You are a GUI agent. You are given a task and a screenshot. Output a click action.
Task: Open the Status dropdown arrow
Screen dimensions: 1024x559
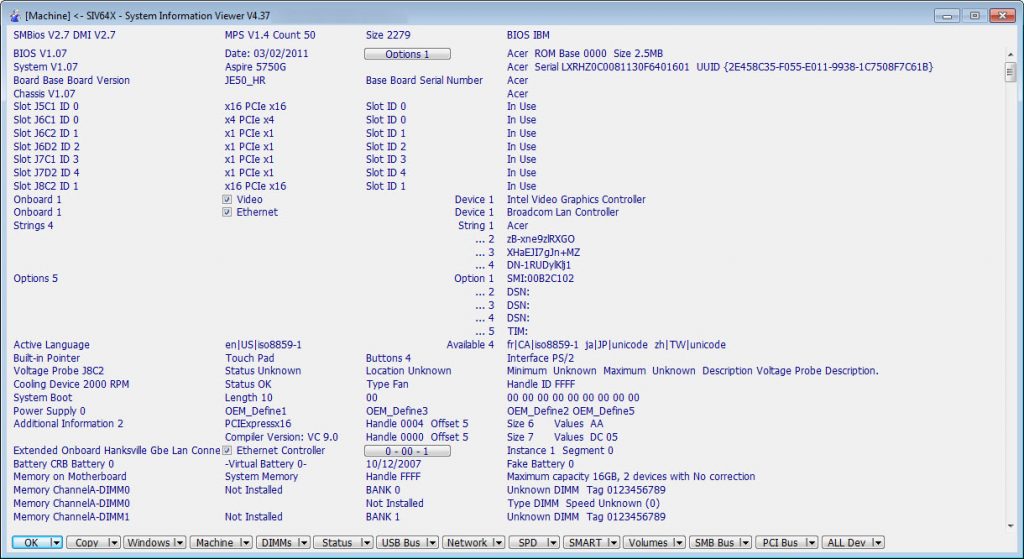point(366,543)
